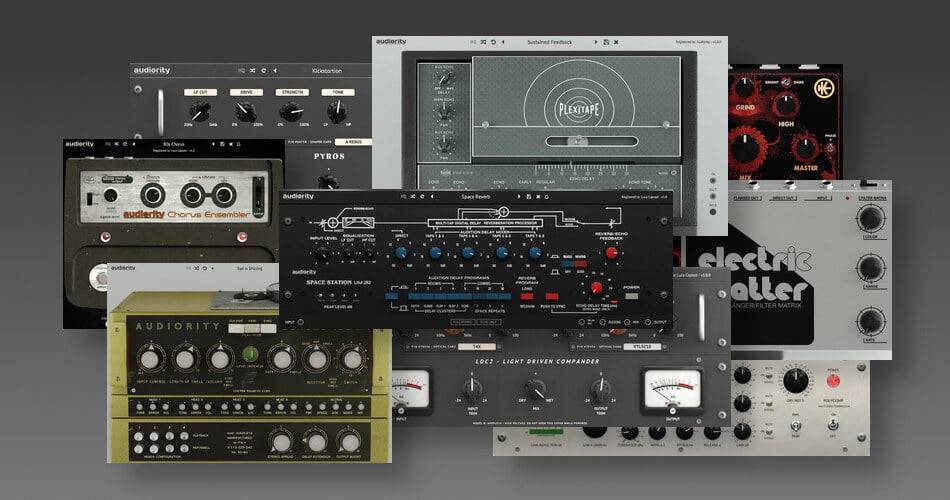Image resolution: width=950 pixels, height=500 pixels.
Task: Click the red Reverb/Echo Feedback knob
Action: coord(611,253)
